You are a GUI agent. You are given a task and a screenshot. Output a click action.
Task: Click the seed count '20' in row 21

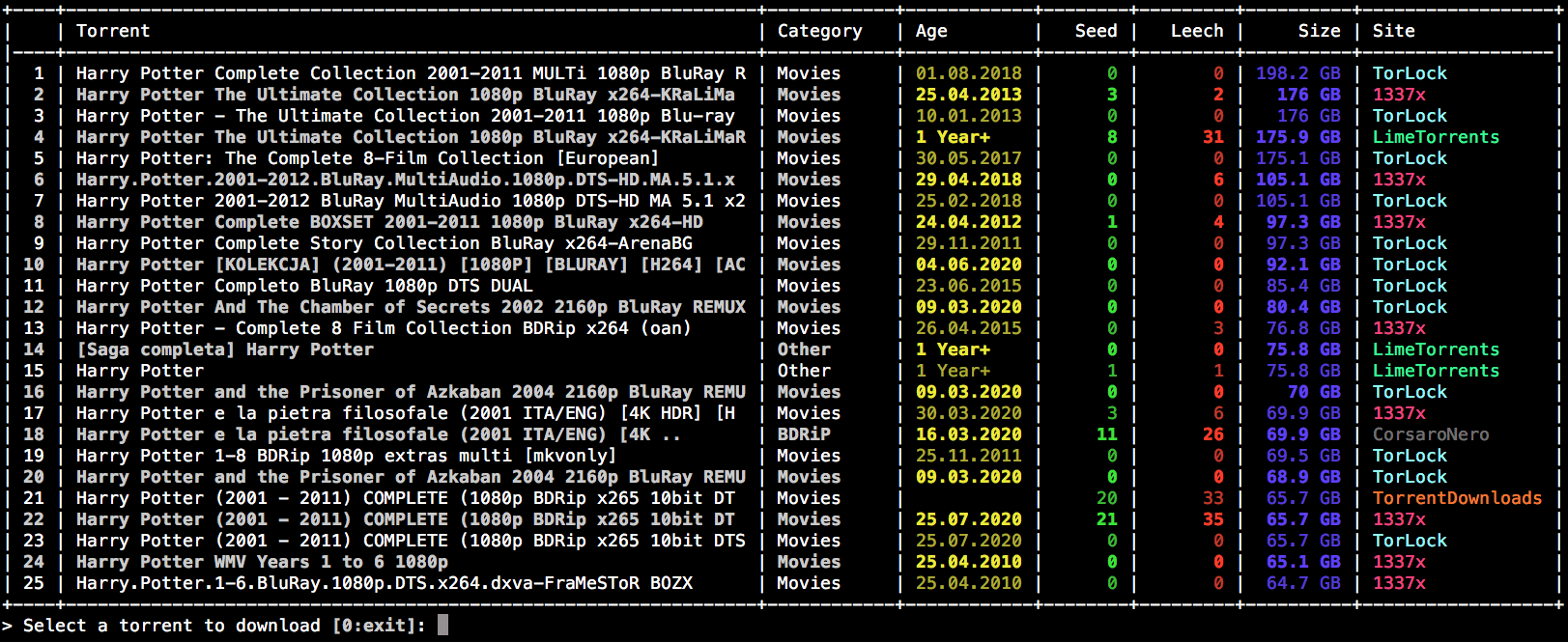coord(1107,498)
